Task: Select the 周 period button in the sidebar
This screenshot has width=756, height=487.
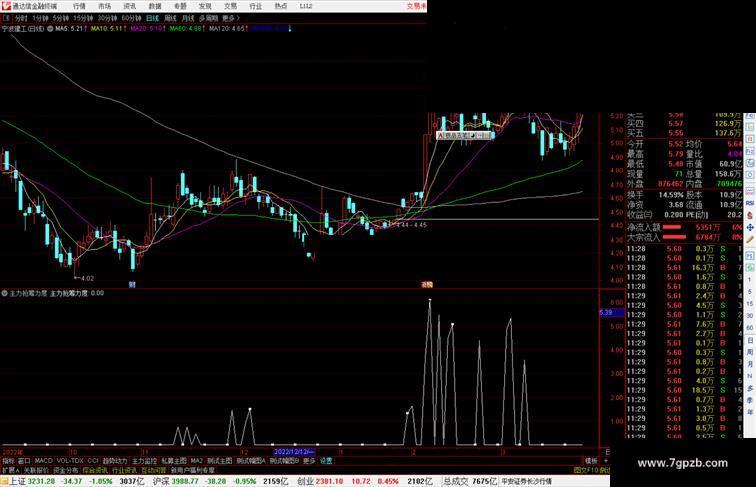Action: (750, 352)
